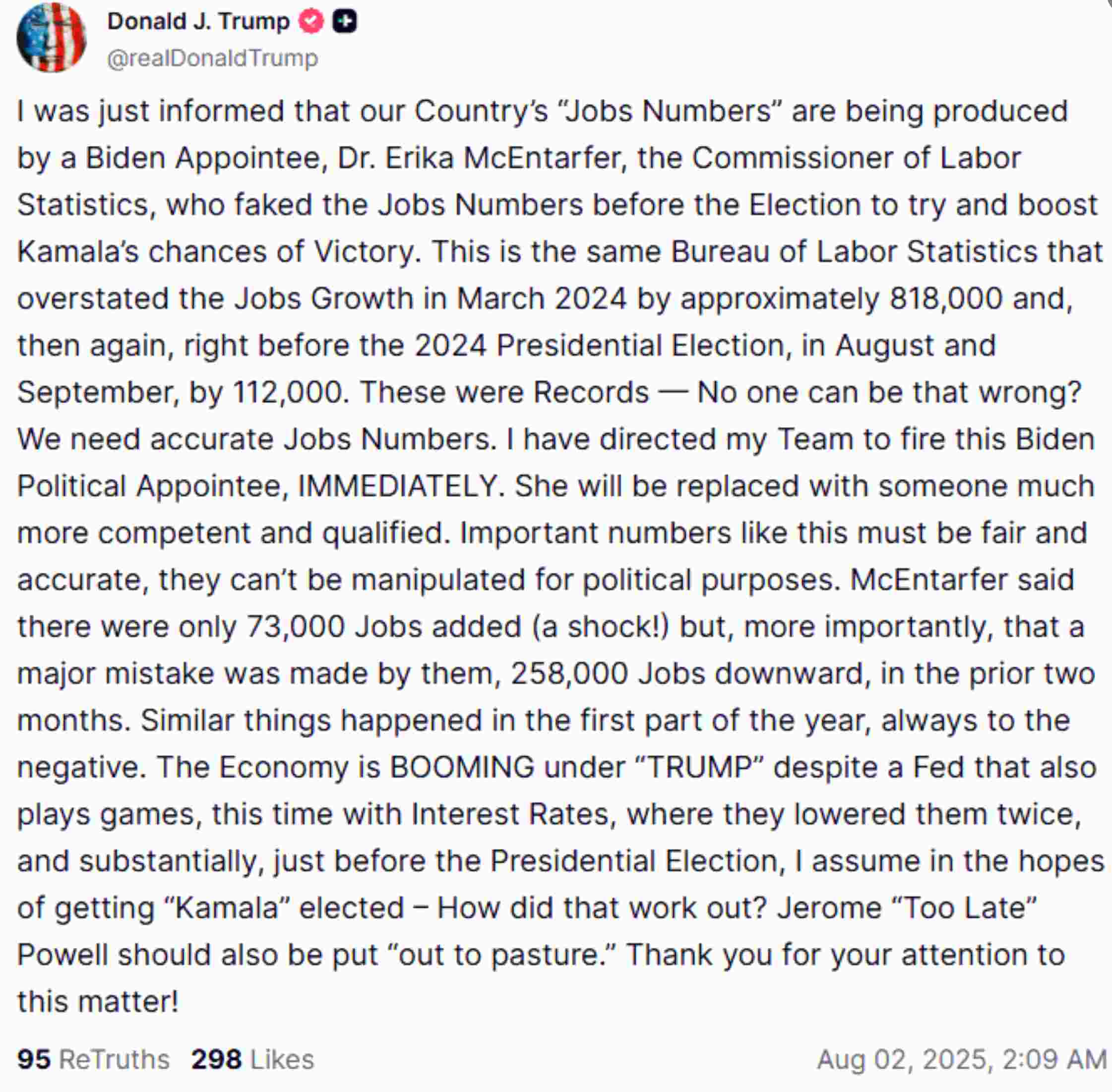View the 298 Likes list

[252, 1059]
